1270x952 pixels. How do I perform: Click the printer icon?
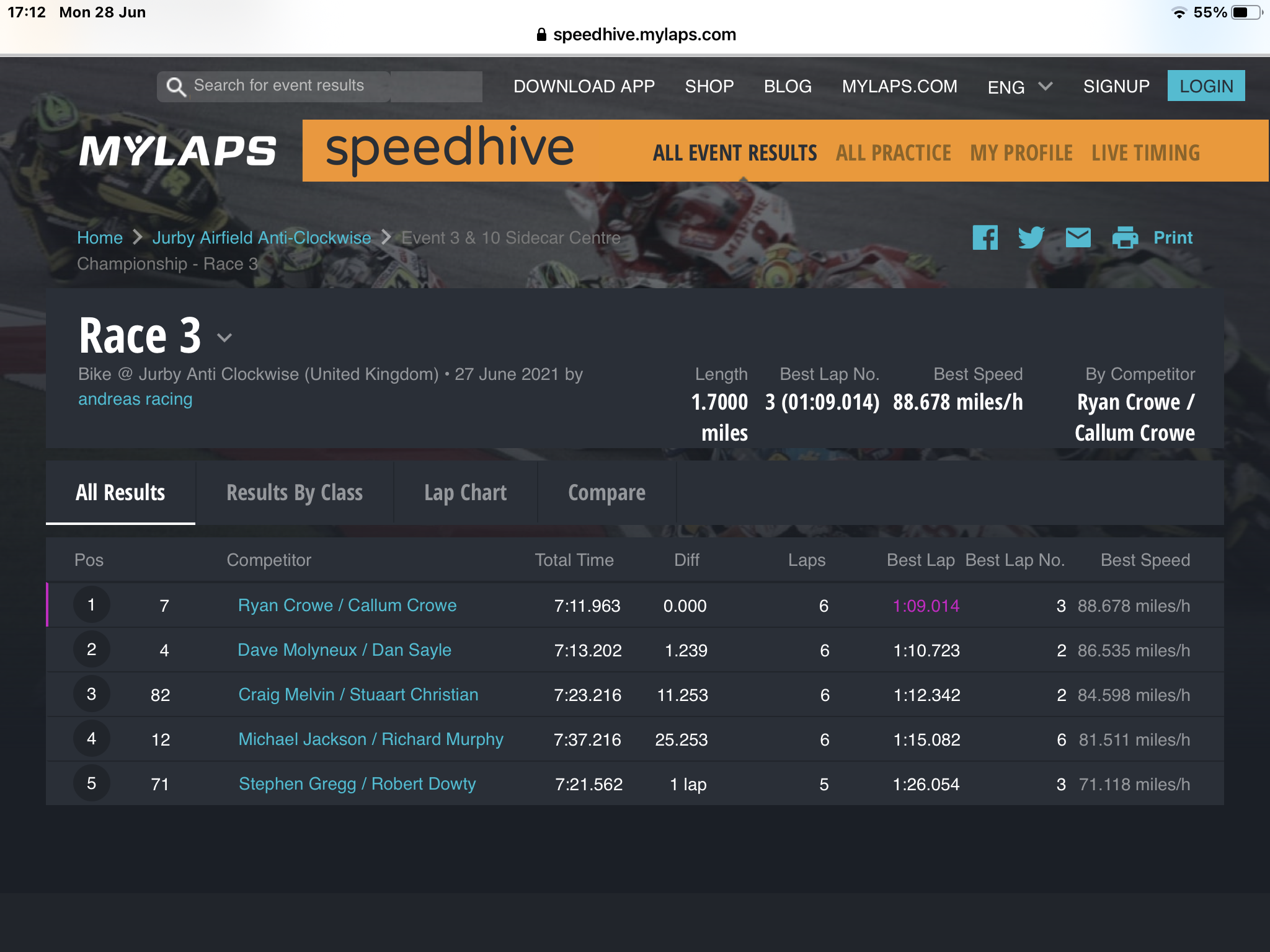coord(1125,237)
